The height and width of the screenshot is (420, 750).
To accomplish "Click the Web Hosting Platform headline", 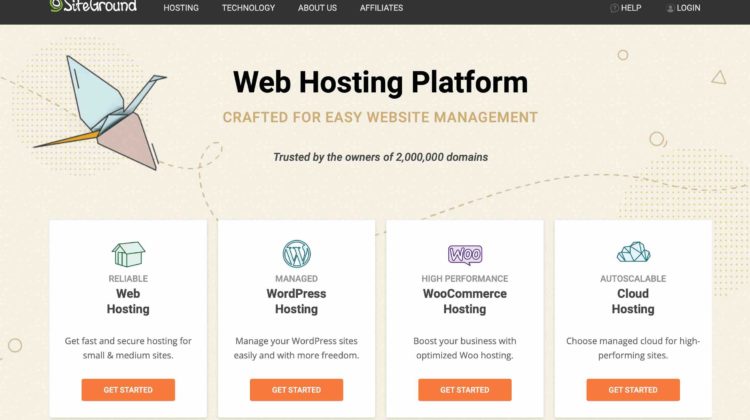I will [x=380, y=82].
